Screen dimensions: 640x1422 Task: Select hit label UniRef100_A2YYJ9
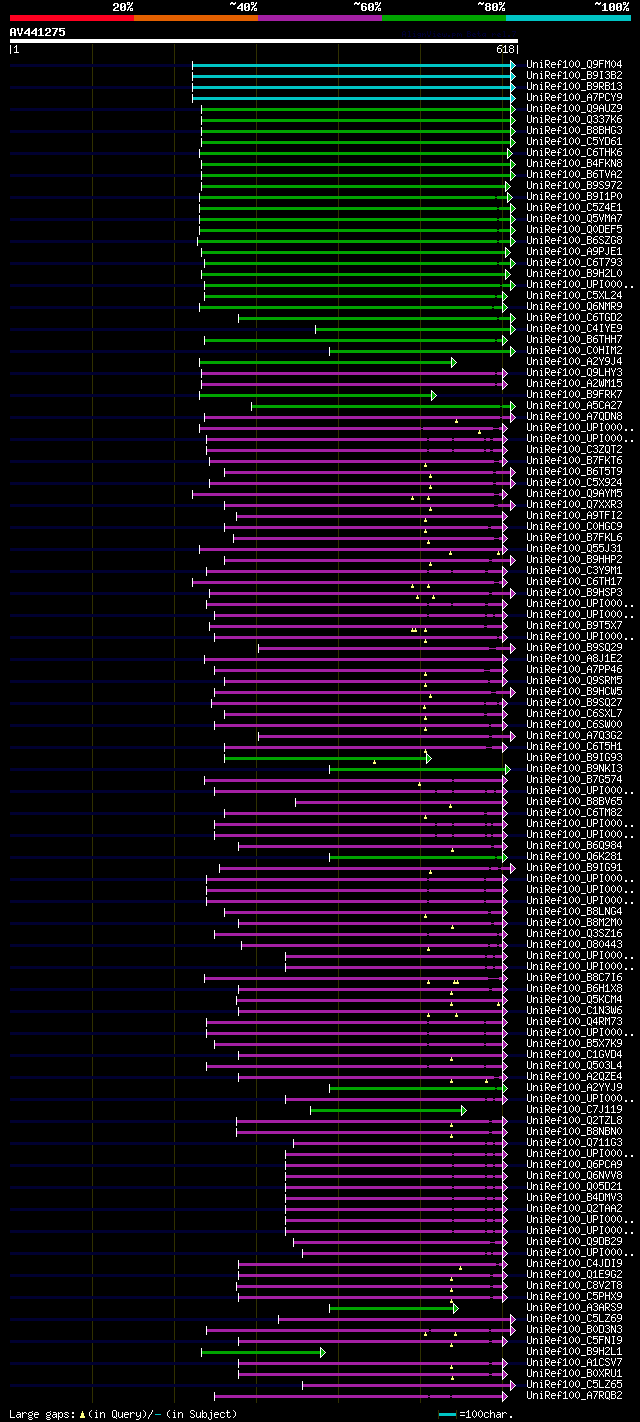(x=574, y=1087)
